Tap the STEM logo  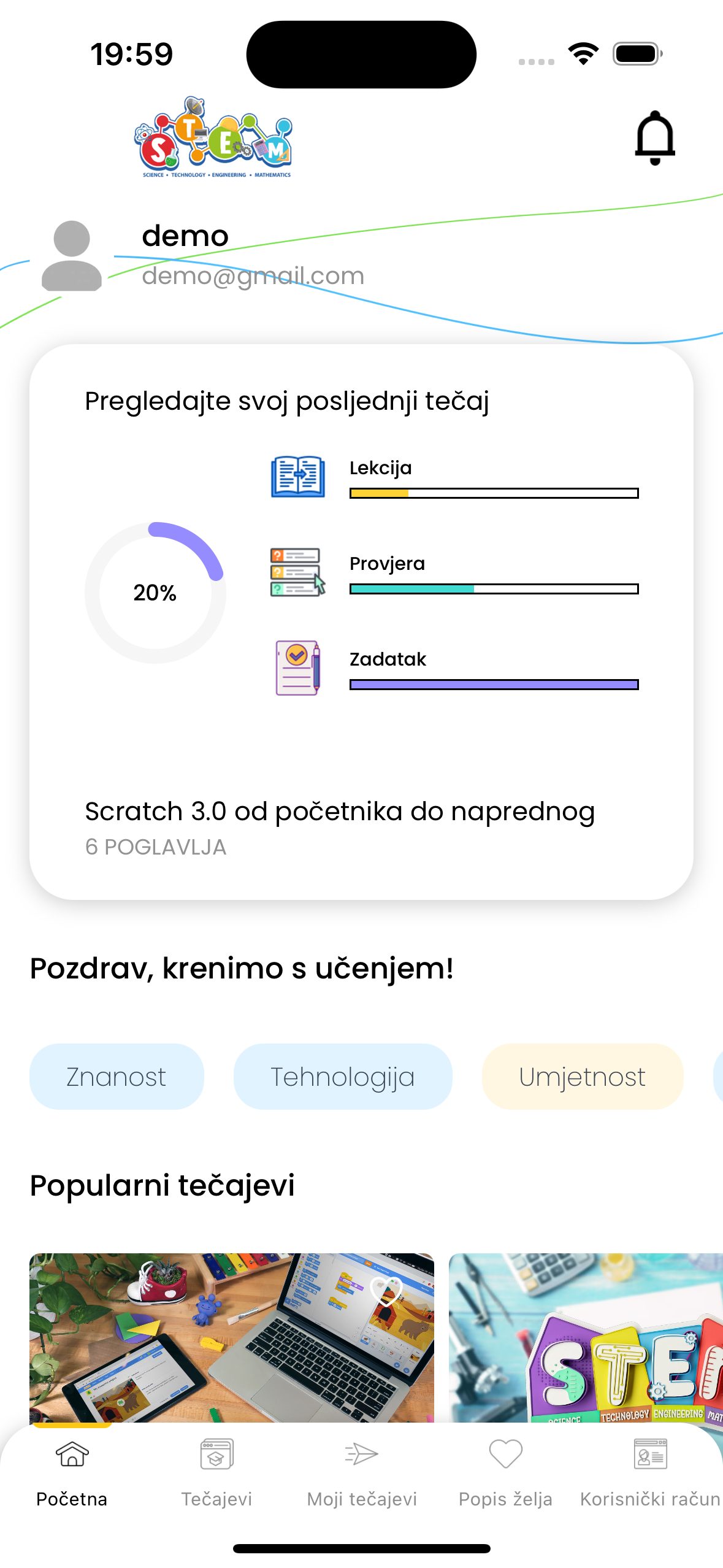213,137
